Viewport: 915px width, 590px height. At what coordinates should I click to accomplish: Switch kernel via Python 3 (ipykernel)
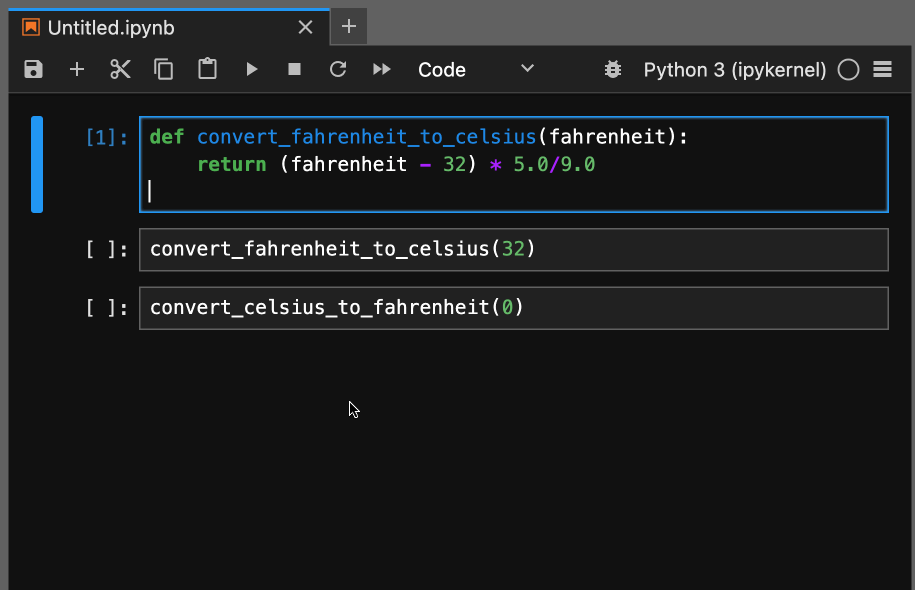coord(735,70)
